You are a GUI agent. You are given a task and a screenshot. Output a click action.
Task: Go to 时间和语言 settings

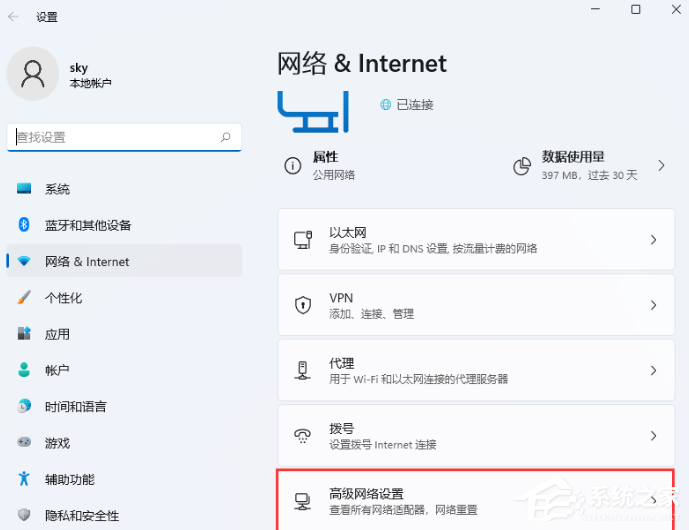[75, 407]
